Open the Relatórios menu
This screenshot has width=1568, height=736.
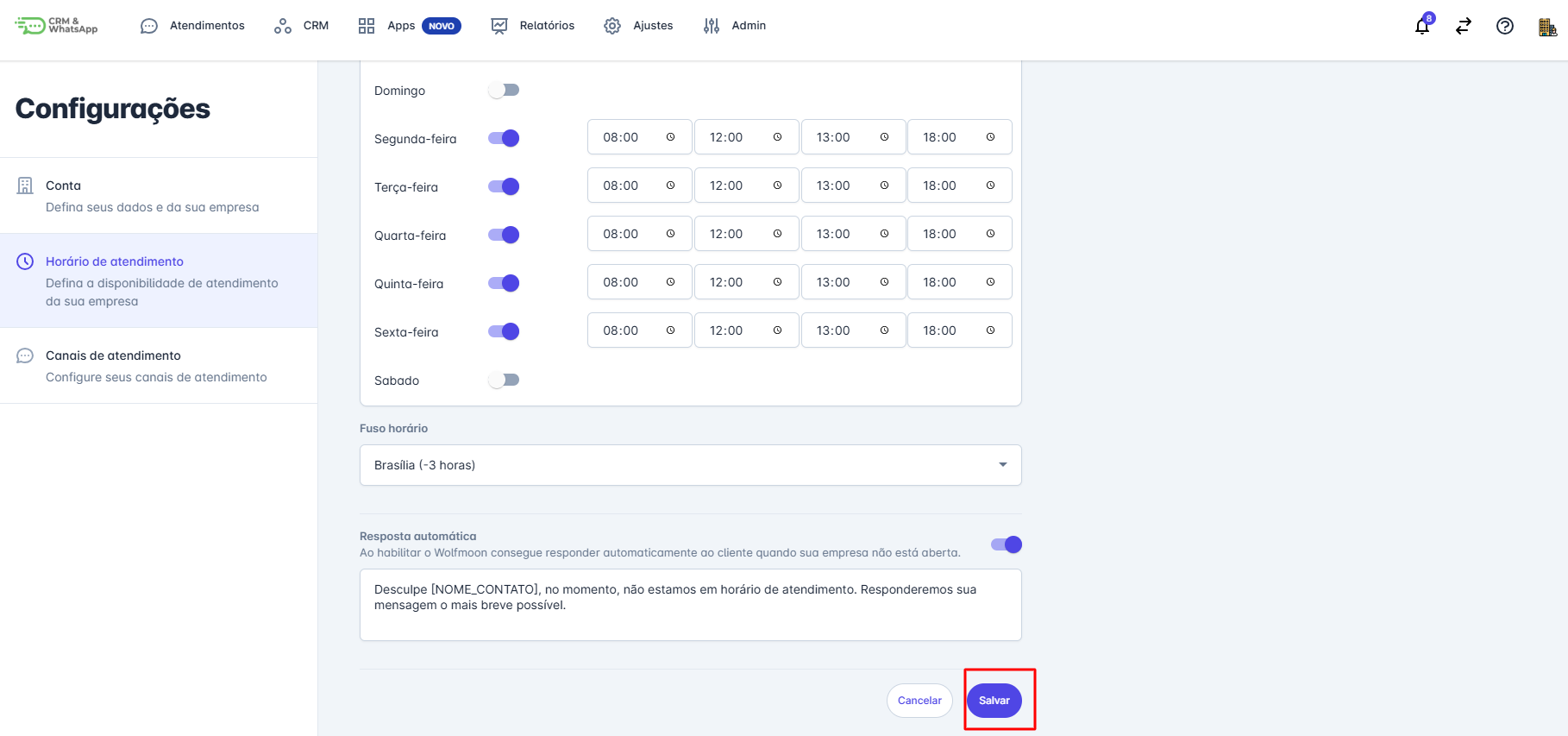click(x=532, y=26)
